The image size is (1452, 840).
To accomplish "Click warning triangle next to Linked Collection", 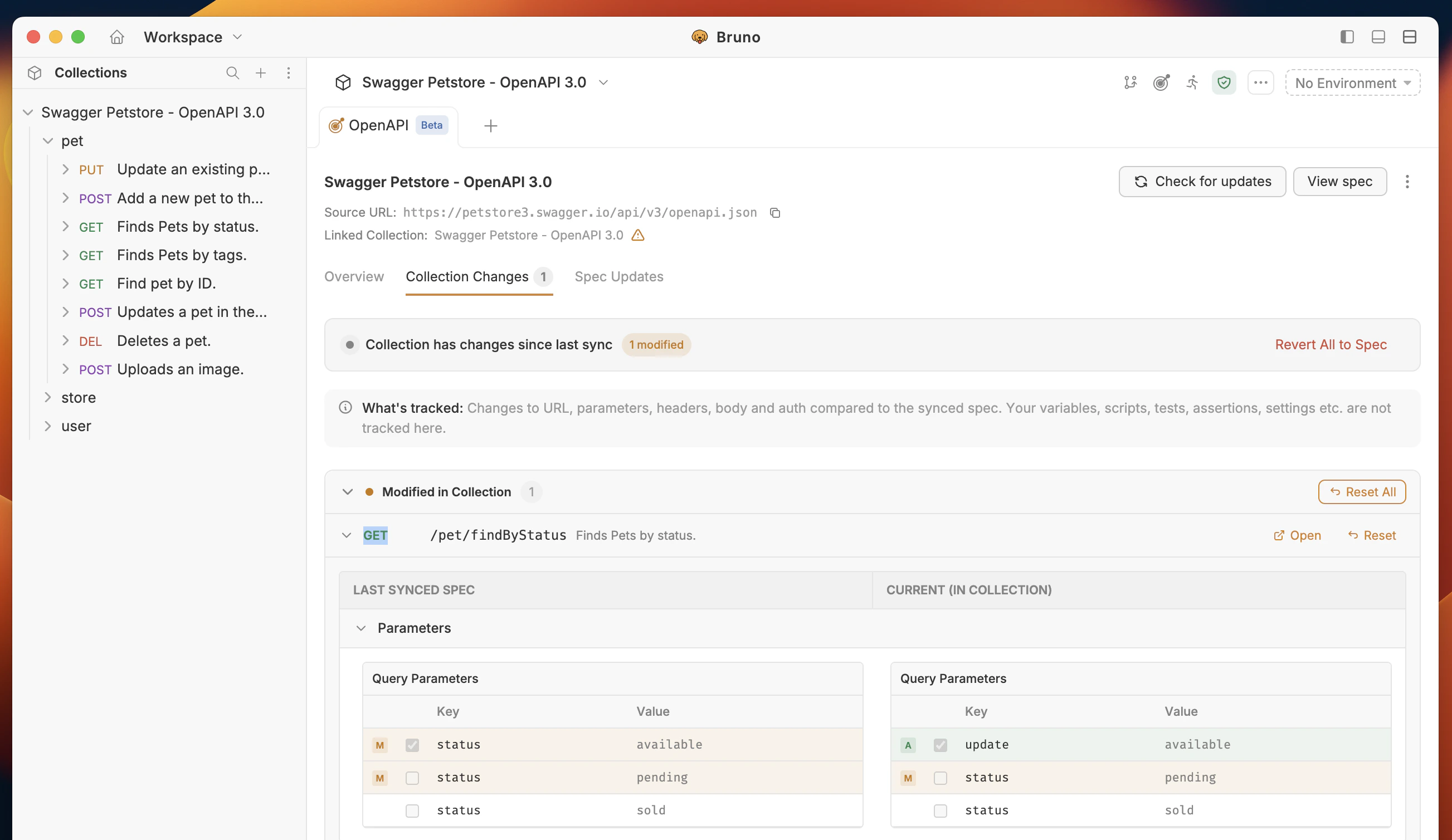I will point(638,235).
